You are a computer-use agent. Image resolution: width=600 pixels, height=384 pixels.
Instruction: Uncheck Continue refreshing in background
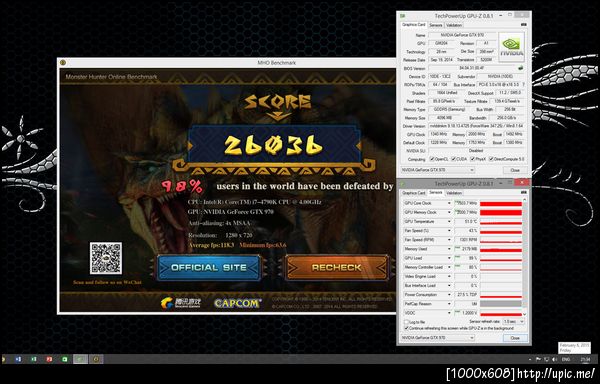coord(406,329)
